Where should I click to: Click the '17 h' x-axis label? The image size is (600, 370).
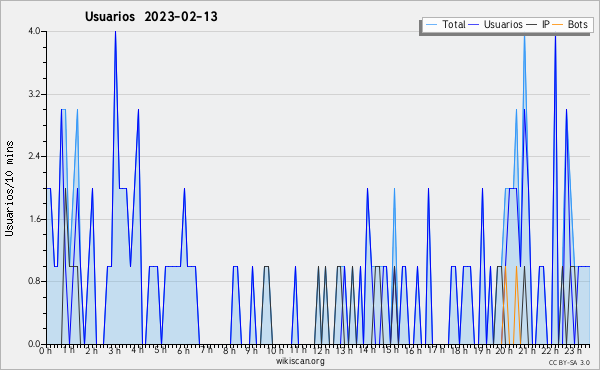pyautogui.click(x=436, y=350)
